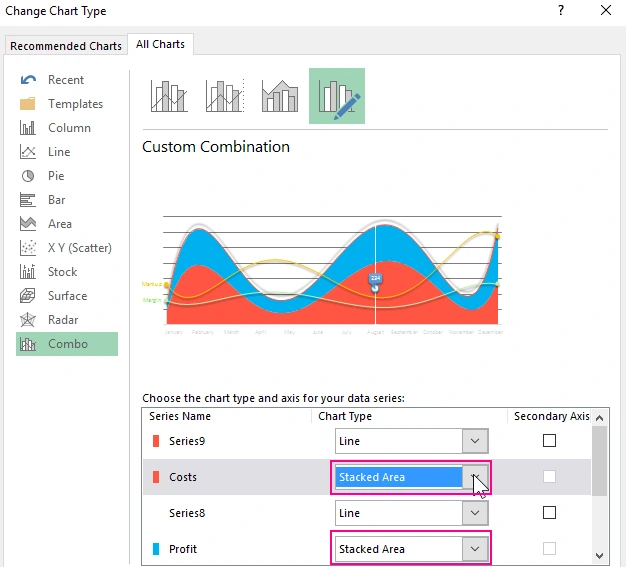Switch to the All Charts tab
This screenshot has width=626, height=567.
[162, 44]
